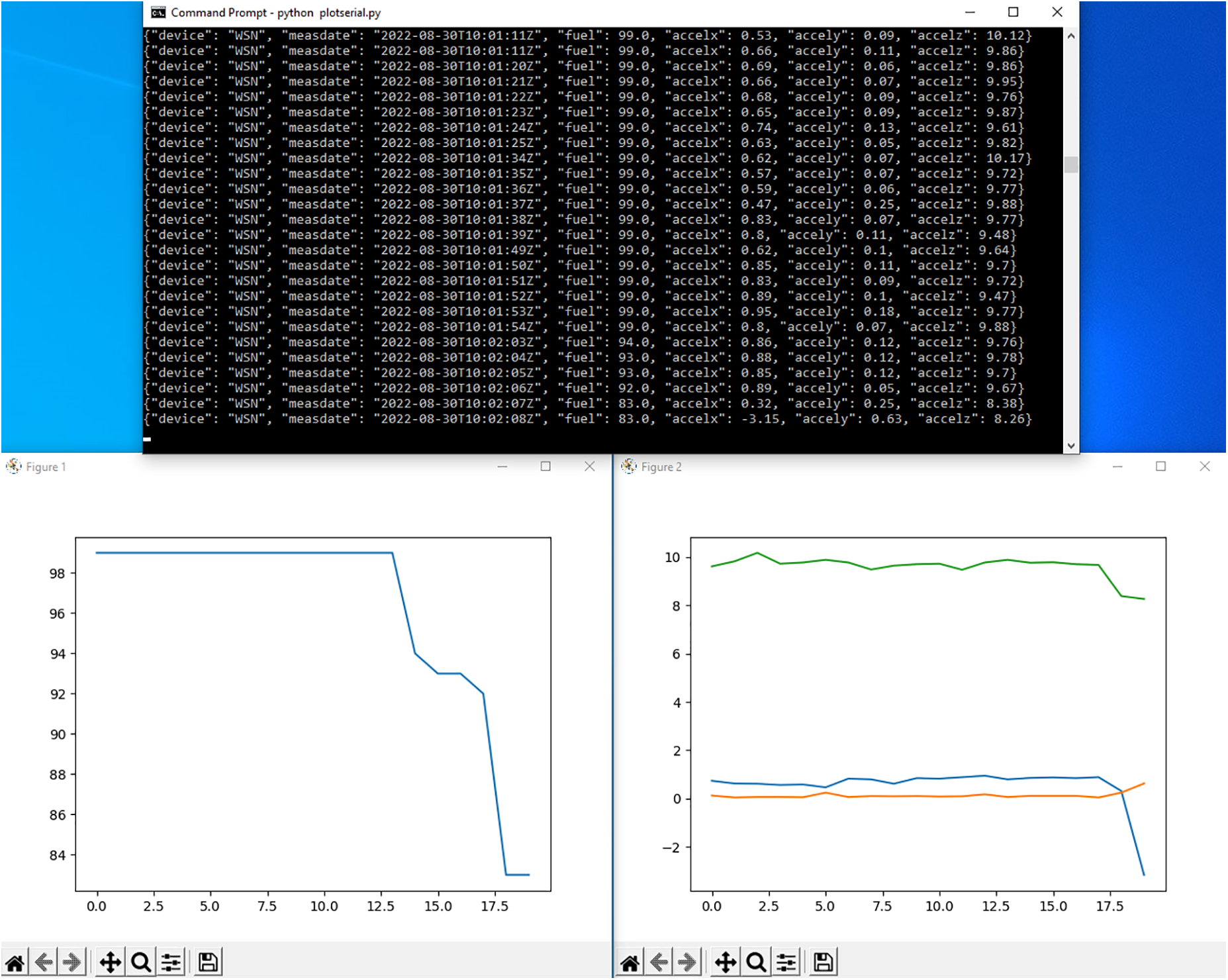Save Figure 1 using the floppy disk icon
Image resolution: width=1228 pixels, height=980 pixels.
tap(208, 962)
